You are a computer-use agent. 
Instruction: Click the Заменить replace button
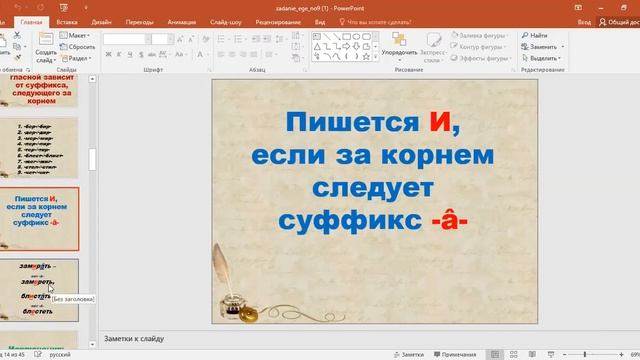point(543,47)
